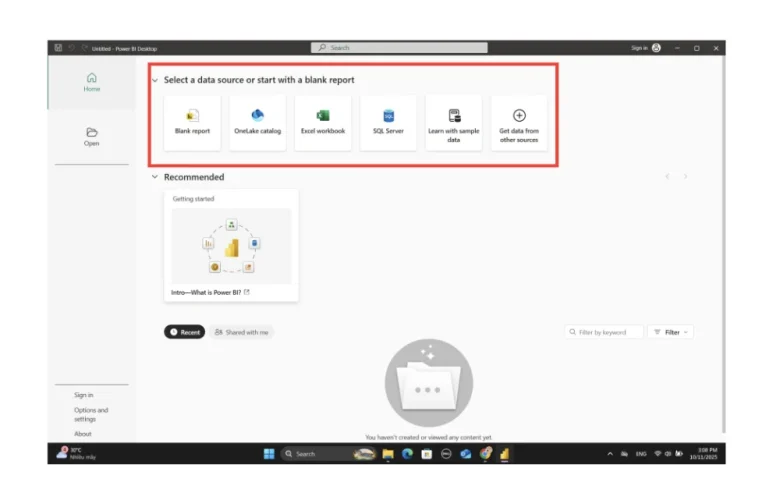Open File Explorer from the taskbar

tap(388, 454)
